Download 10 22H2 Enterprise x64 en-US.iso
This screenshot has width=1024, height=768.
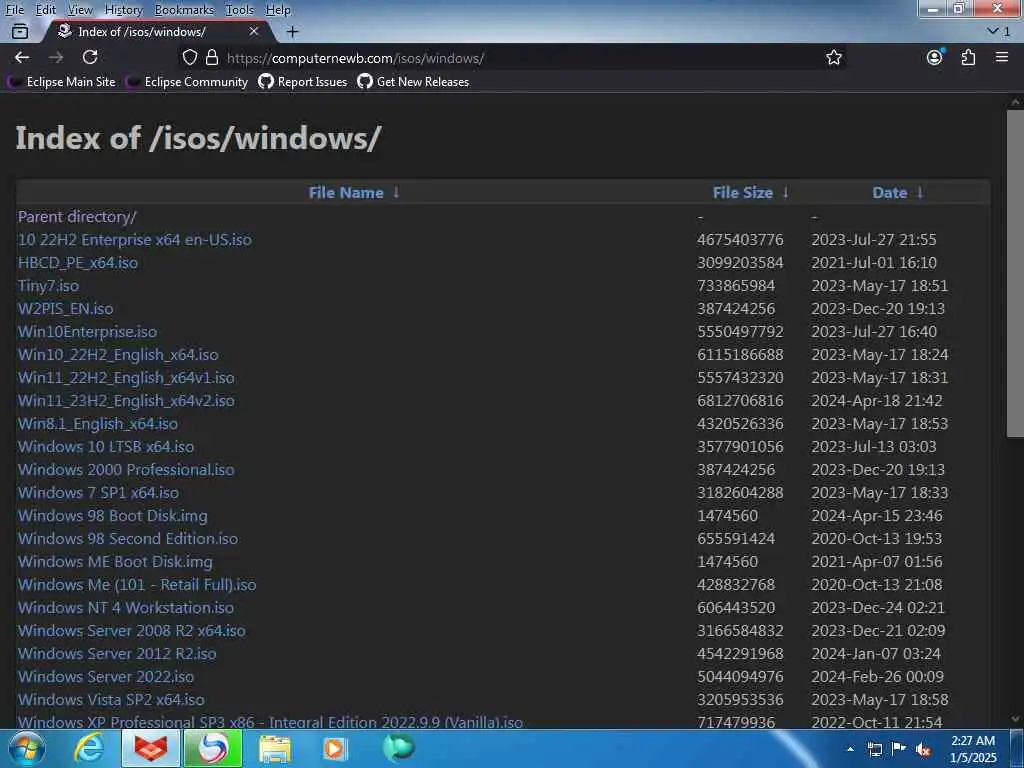[x=135, y=240]
